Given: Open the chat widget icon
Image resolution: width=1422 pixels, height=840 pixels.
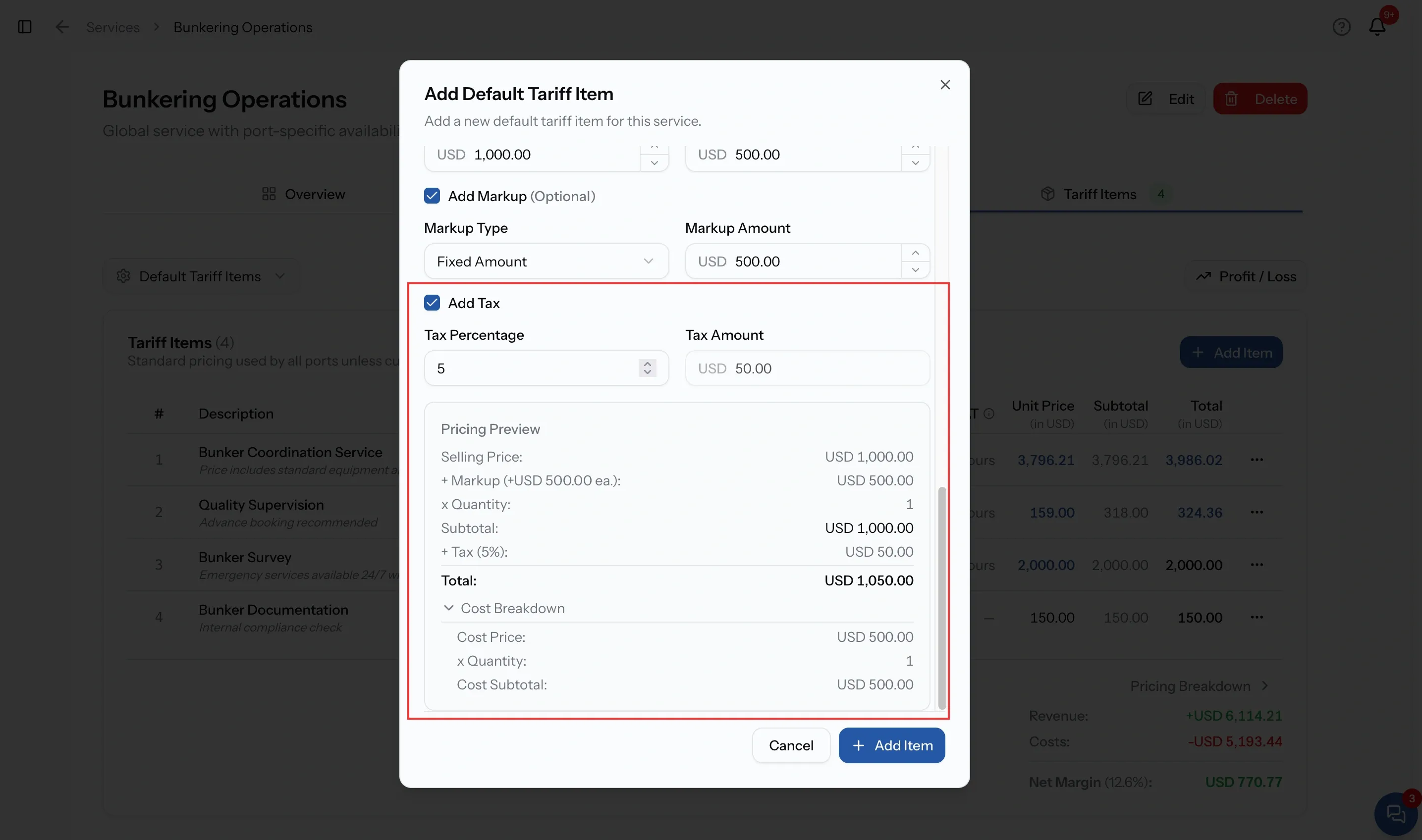Looking at the screenshot, I should (1396, 814).
